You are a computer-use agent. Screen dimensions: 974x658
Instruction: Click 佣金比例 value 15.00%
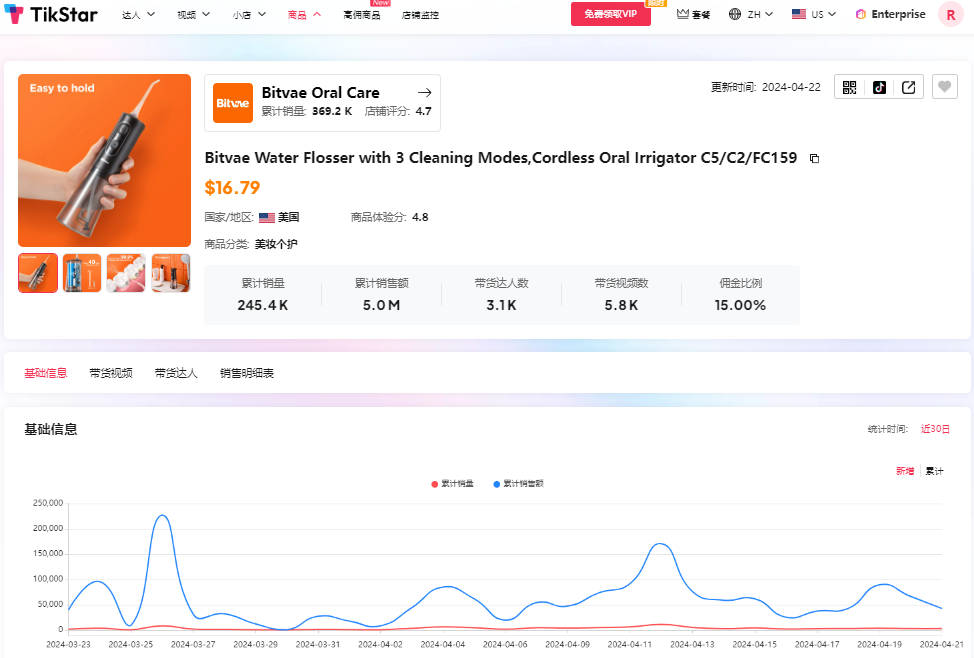click(x=740, y=305)
